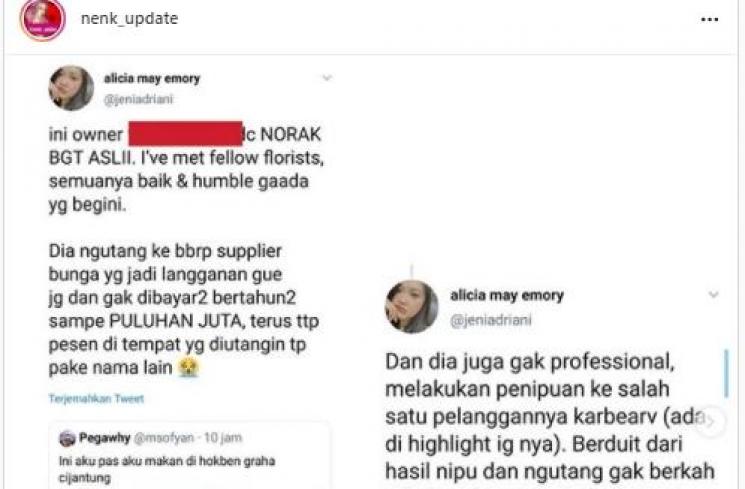This screenshot has height=489, width=745.
Task: Open quoted tweet about hokben graha cijantung
Action: point(189,455)
